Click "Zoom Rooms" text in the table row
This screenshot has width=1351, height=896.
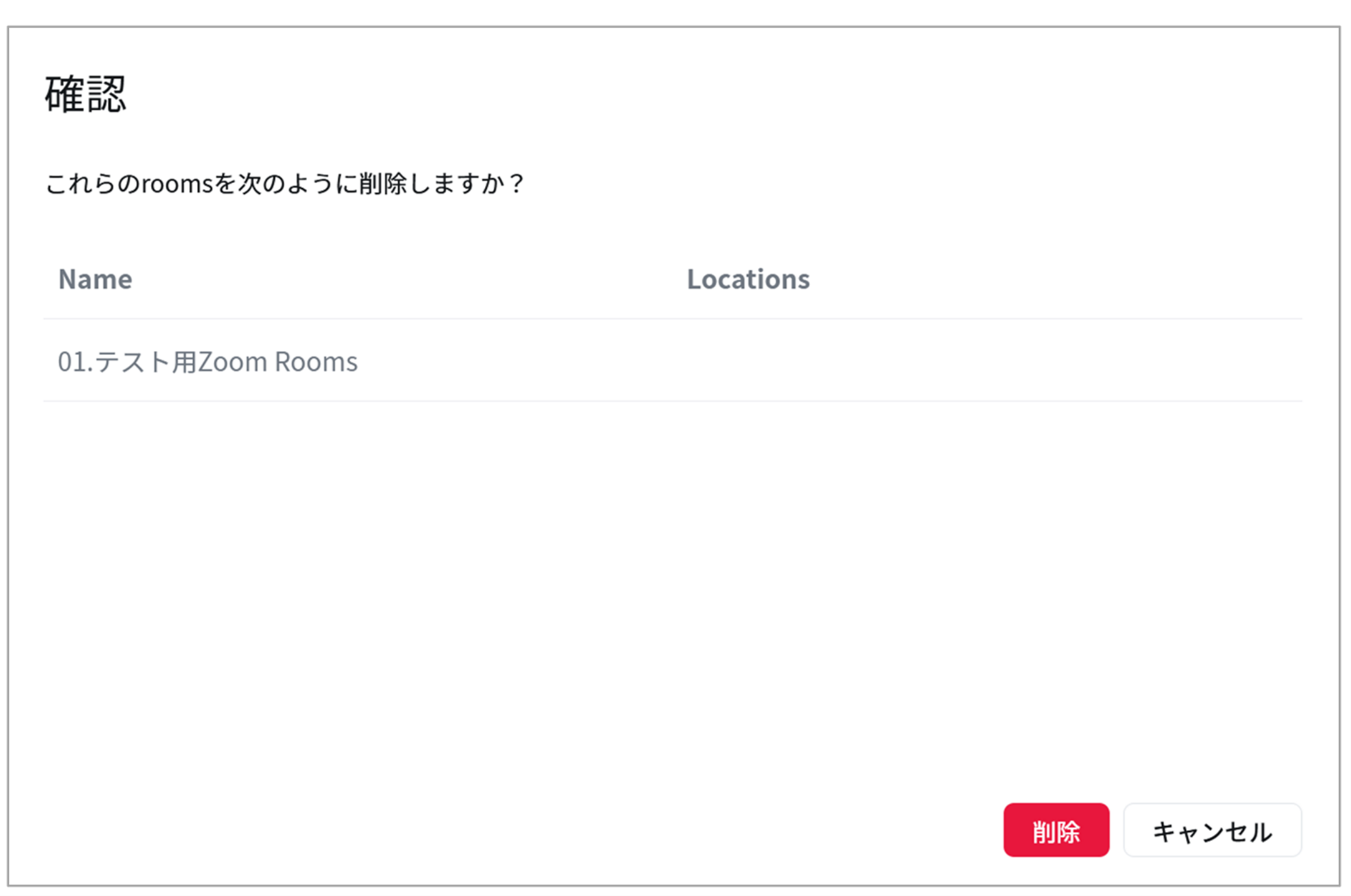tap(278, 361)
